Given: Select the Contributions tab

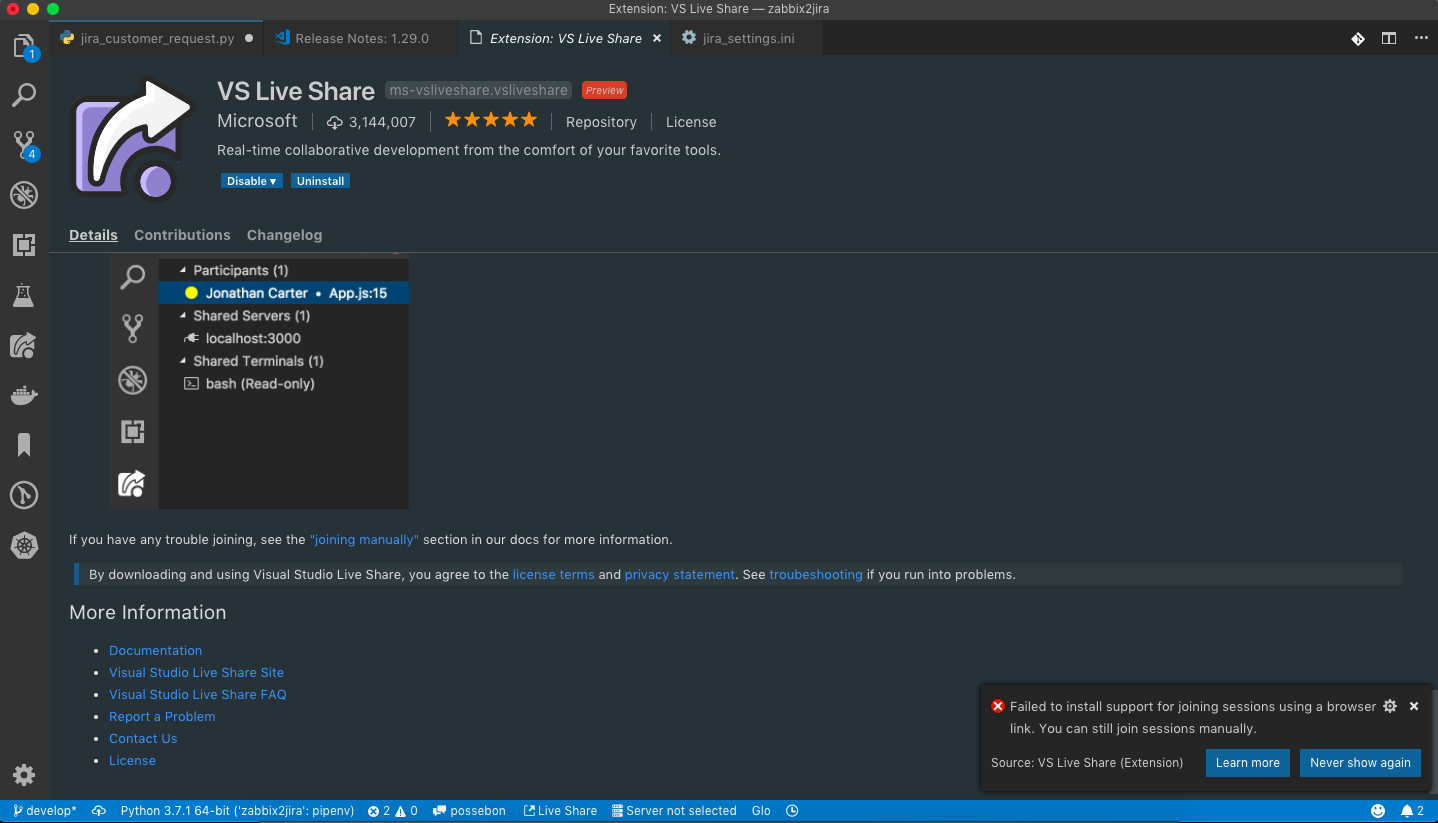Looking at the screenshot, I should (x=182, y=235).
